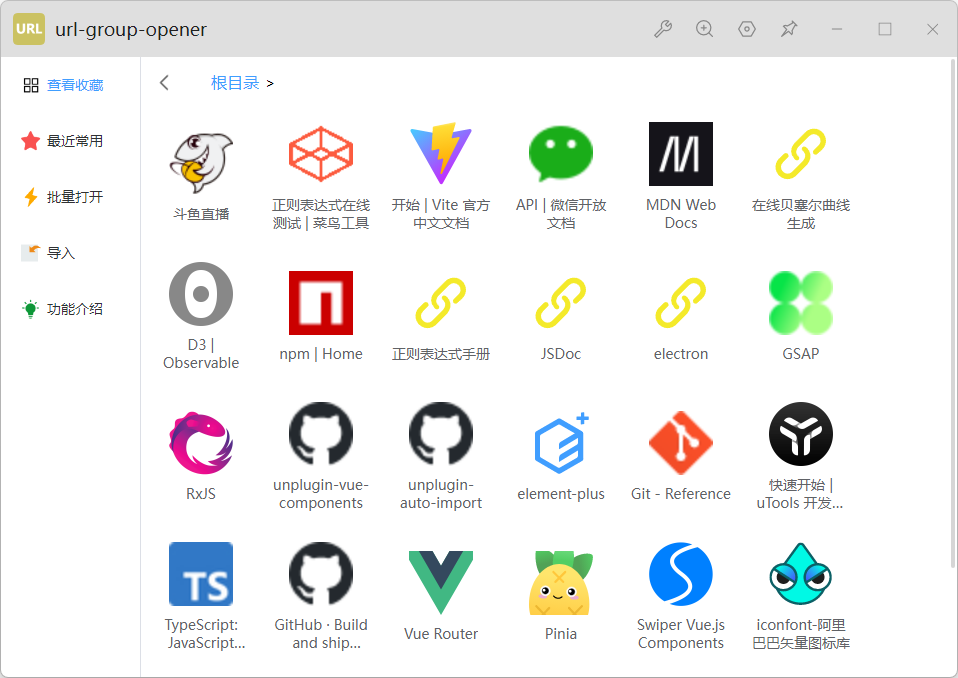Screen dimensions: 958x678
Task: Open the element-plus bookmark icon
Action: [561, 443]
